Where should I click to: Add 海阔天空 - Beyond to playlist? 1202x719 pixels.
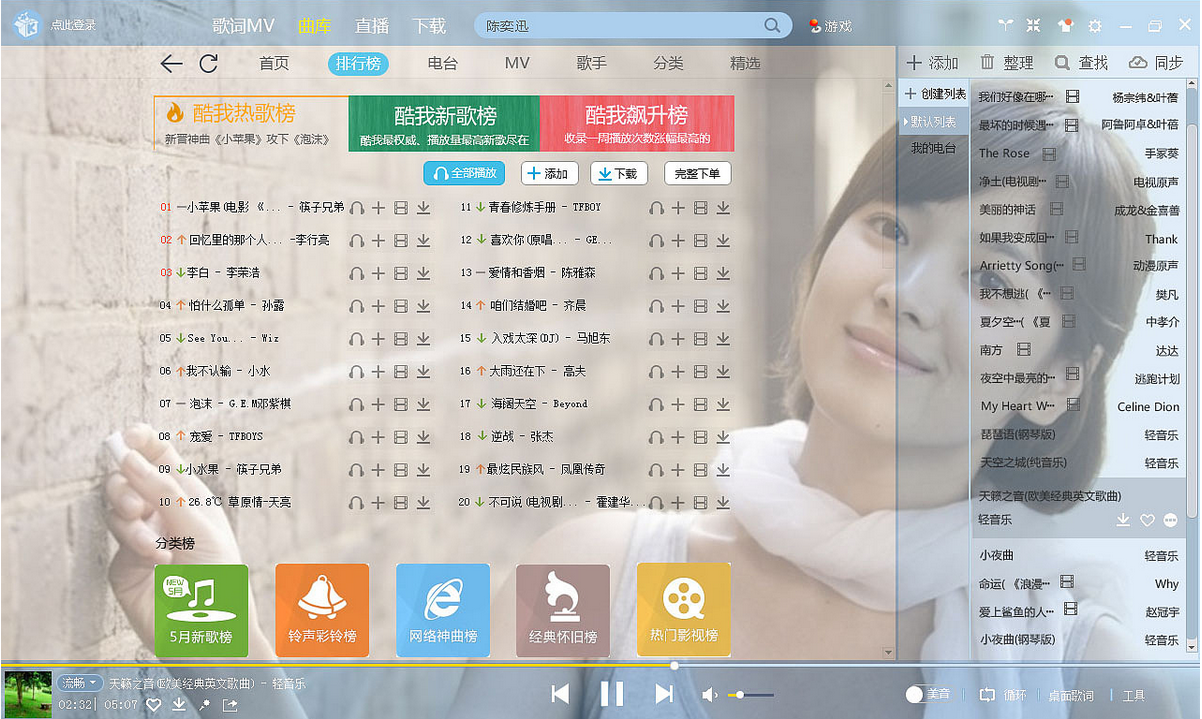[678, 404]
